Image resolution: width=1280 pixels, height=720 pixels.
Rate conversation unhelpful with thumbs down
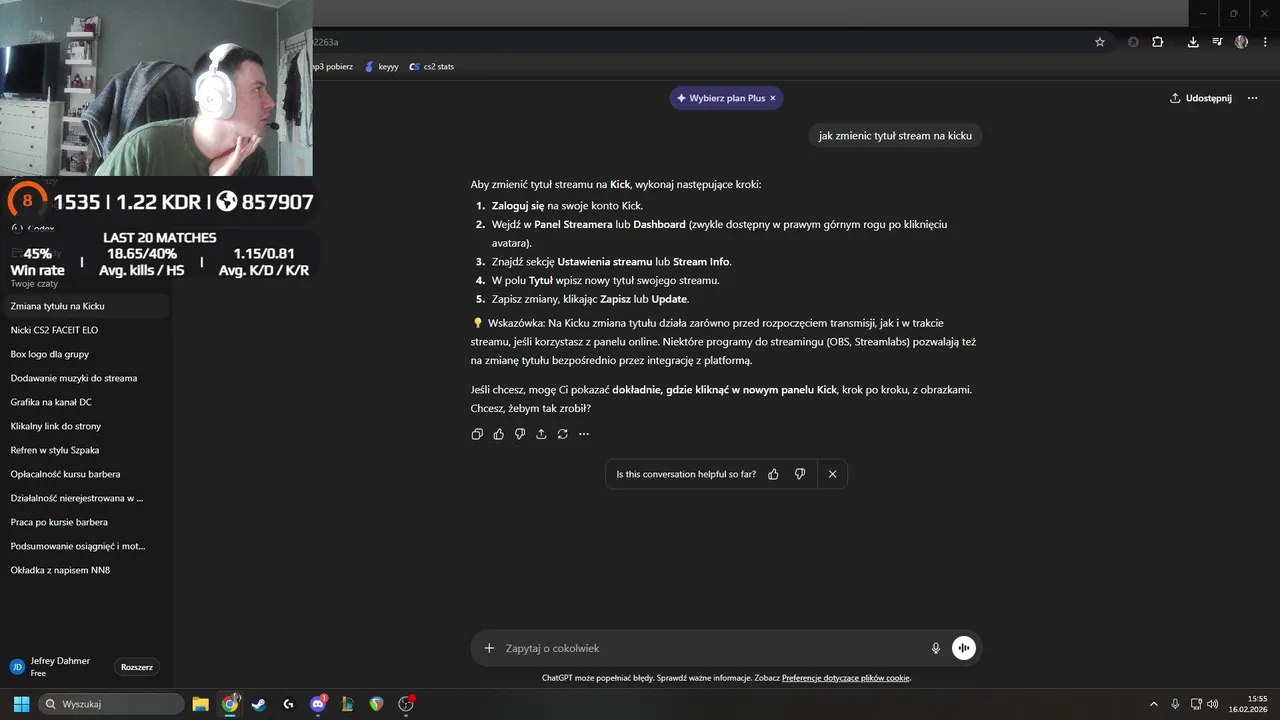800,474
